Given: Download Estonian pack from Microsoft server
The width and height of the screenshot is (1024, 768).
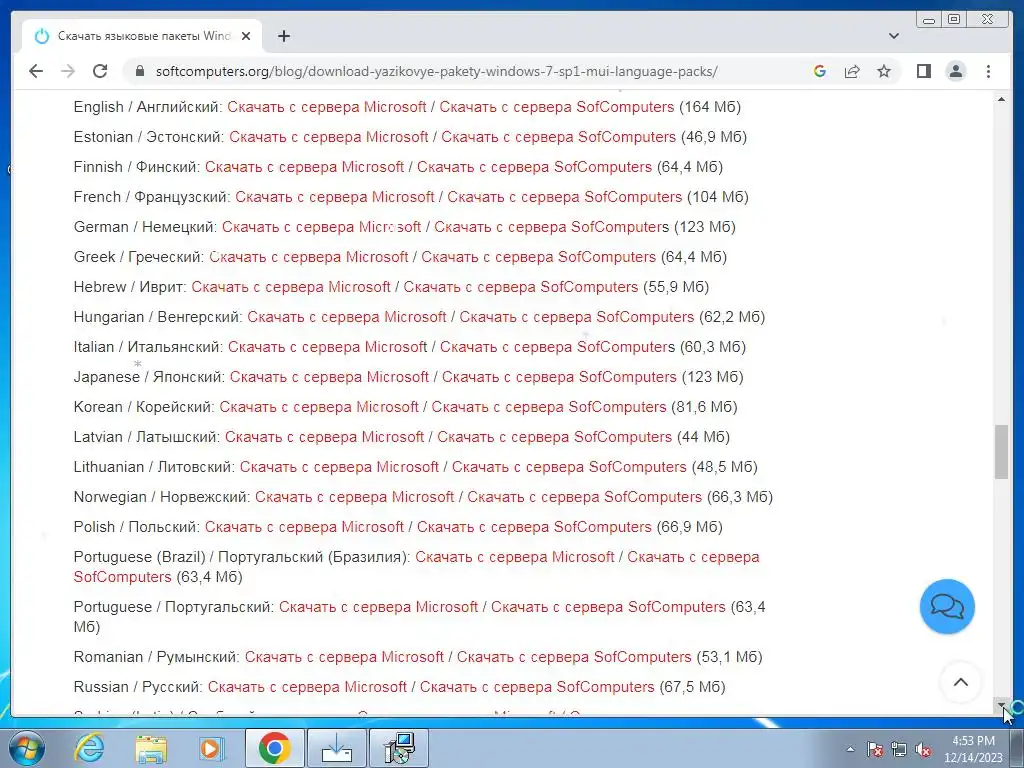Looking at the screenshot, I should coord(328,137).
